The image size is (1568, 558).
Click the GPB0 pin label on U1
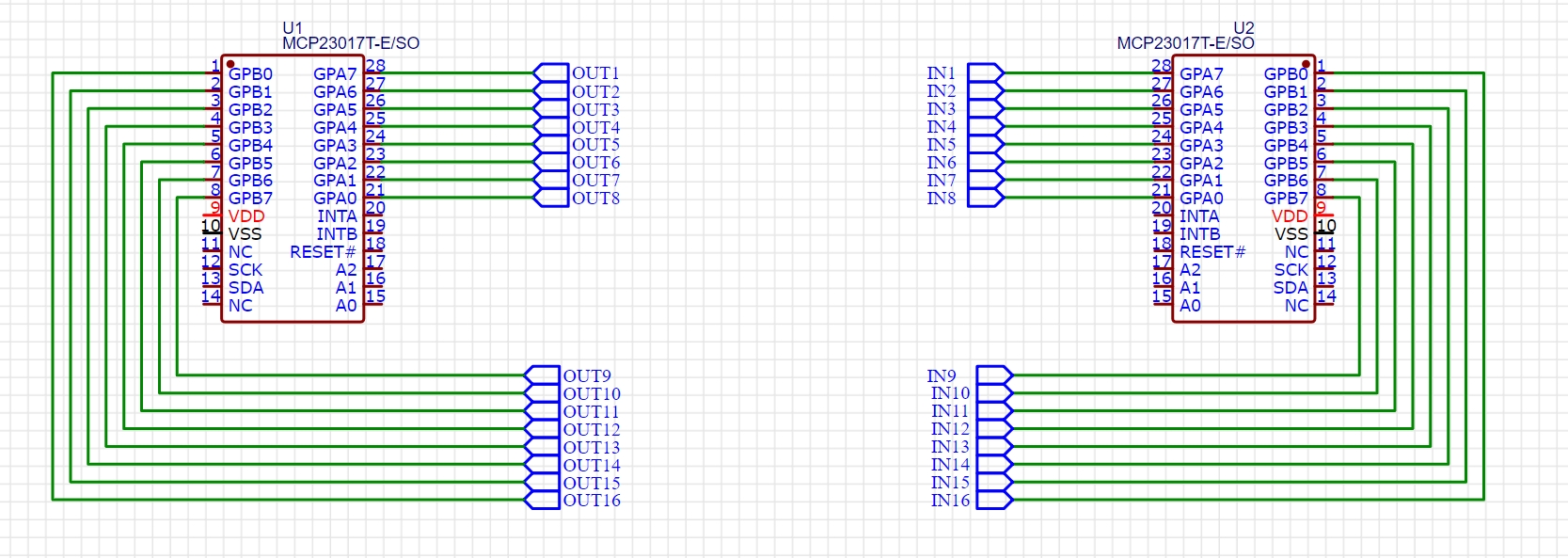[250, 73]
